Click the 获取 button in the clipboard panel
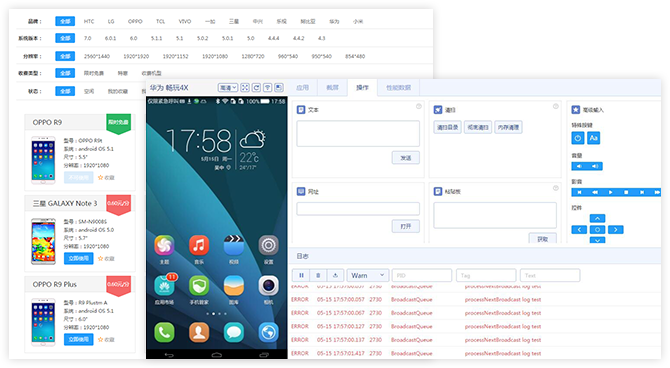Viewport: 670px width, 368px height. pyautogui.click(x=543, y=238)
